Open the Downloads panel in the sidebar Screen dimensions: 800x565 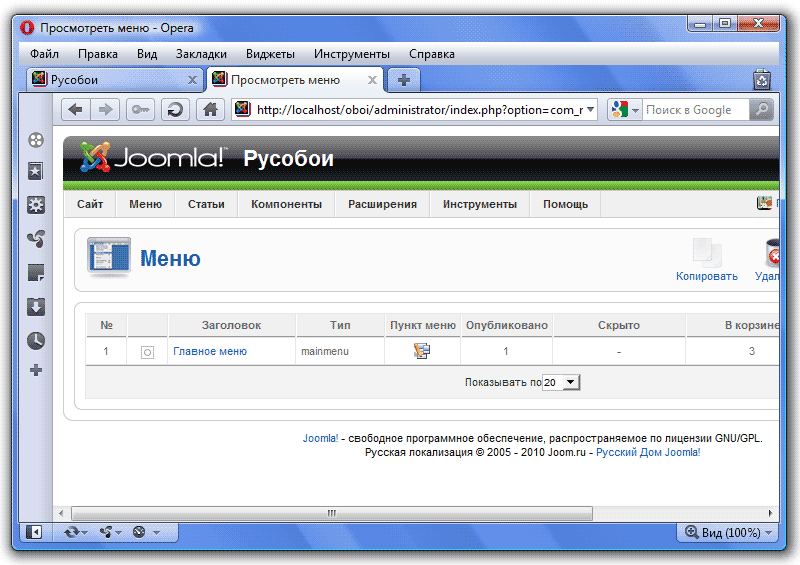click(35, 307)
